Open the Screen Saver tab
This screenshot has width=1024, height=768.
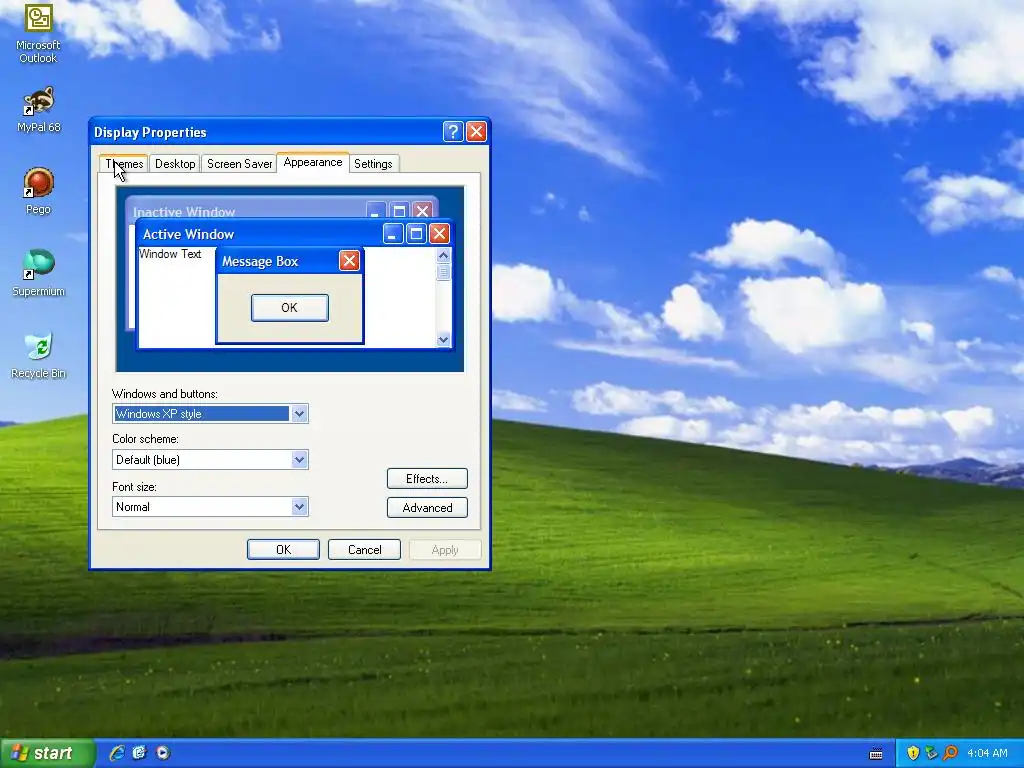click(x=239, y=164)
